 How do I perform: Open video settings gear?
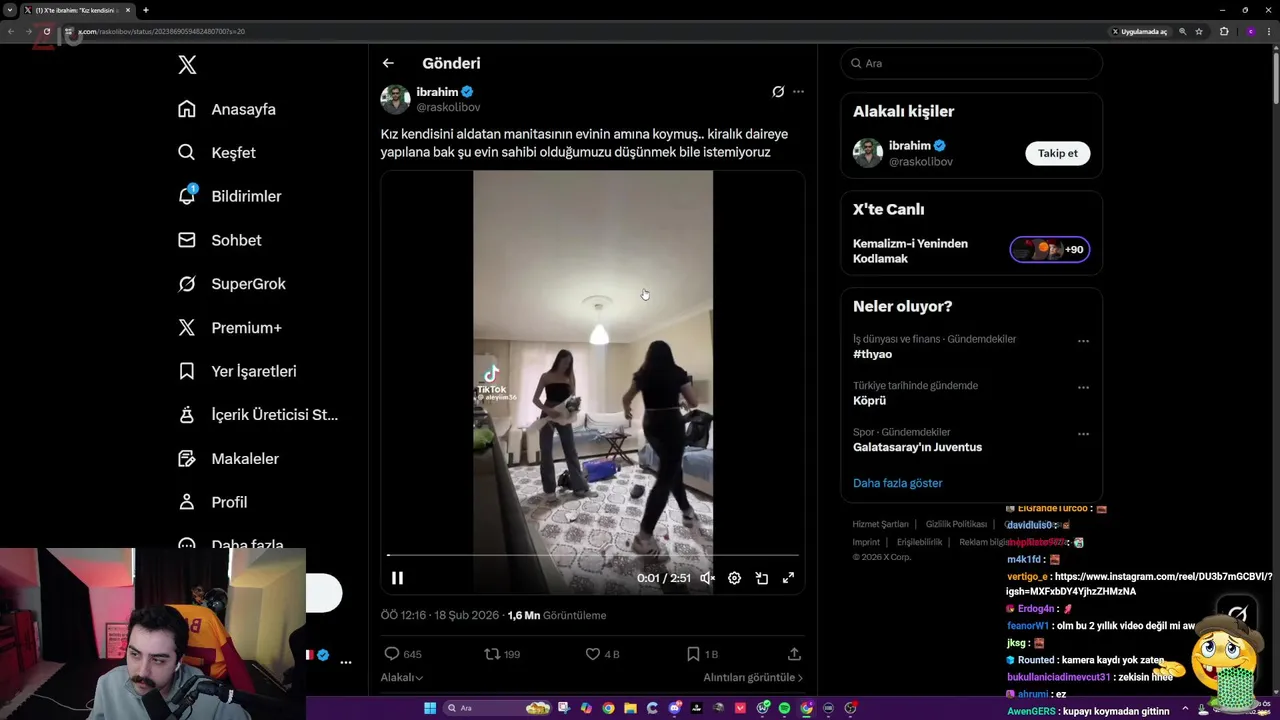[x=734, y=578]
